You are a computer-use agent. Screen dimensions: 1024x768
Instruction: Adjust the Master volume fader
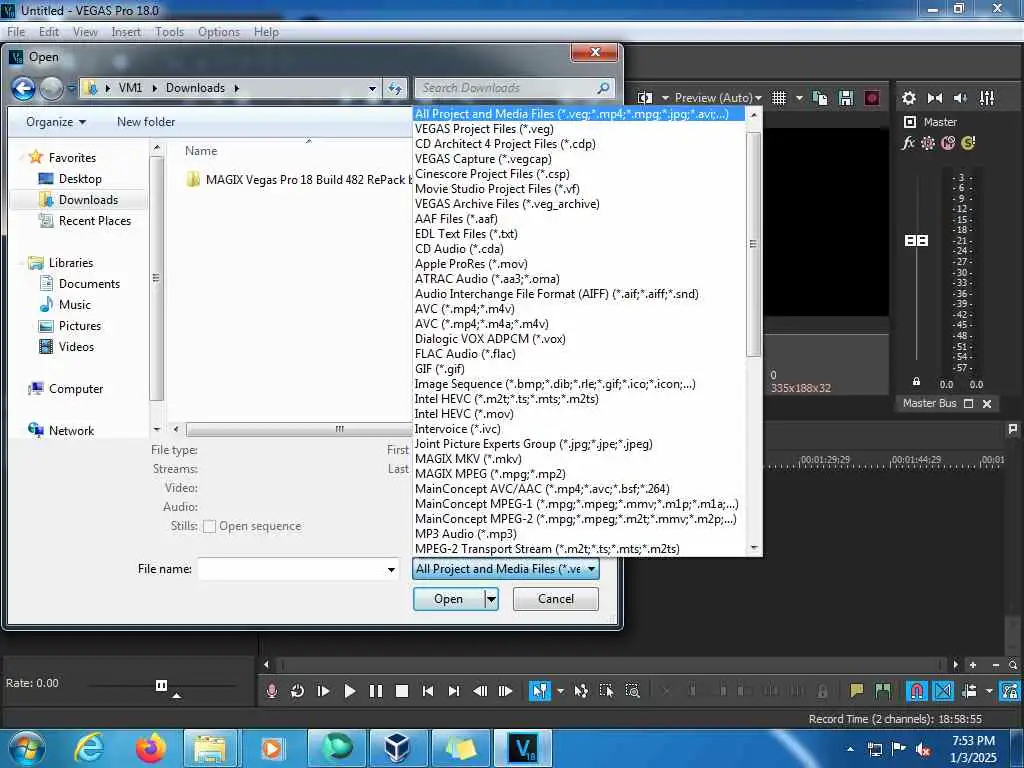click(916, 241)
